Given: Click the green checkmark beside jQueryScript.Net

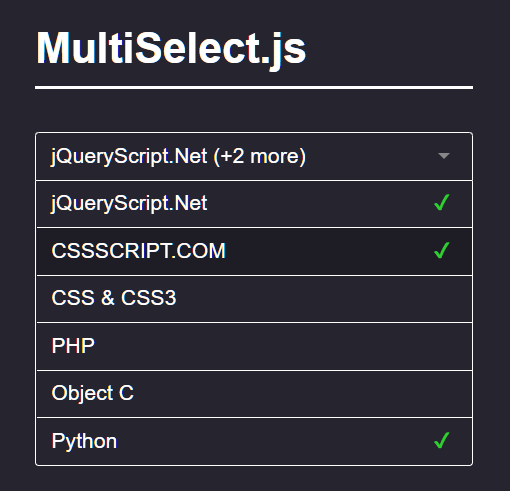Looking at the screenshot, I should pyautogui.click(x=442, y=203).
